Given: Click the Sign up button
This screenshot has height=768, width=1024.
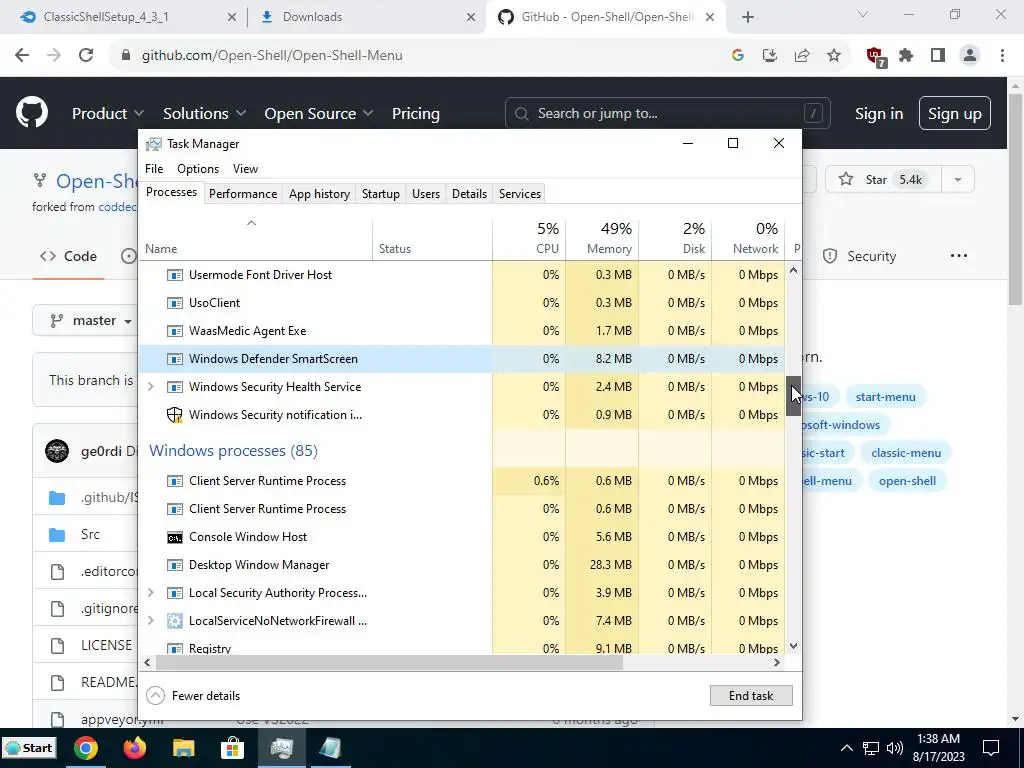Looking at the screenshot, I should pos(955,113).
